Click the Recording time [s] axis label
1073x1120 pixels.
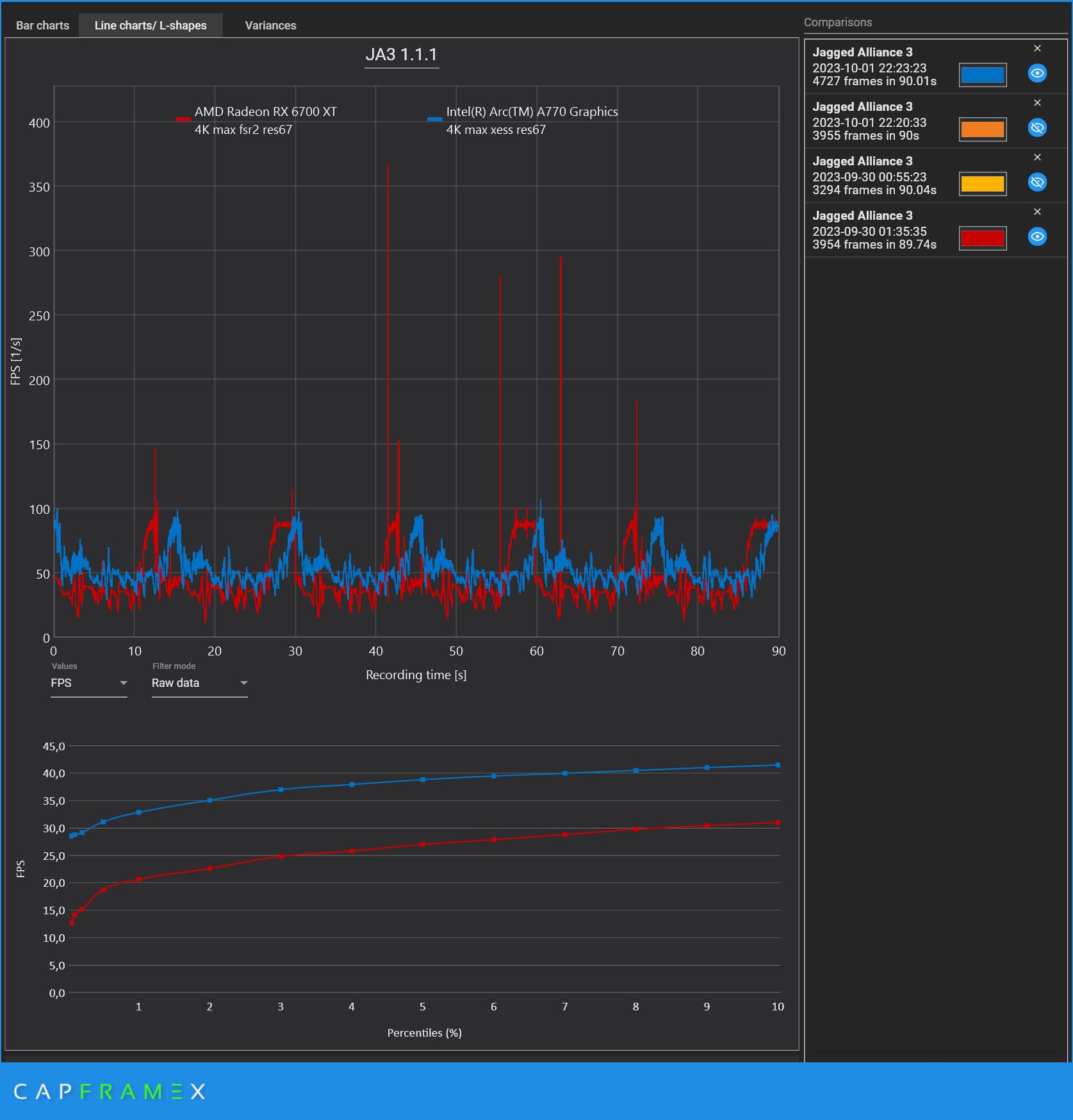[x=416, y=675]
